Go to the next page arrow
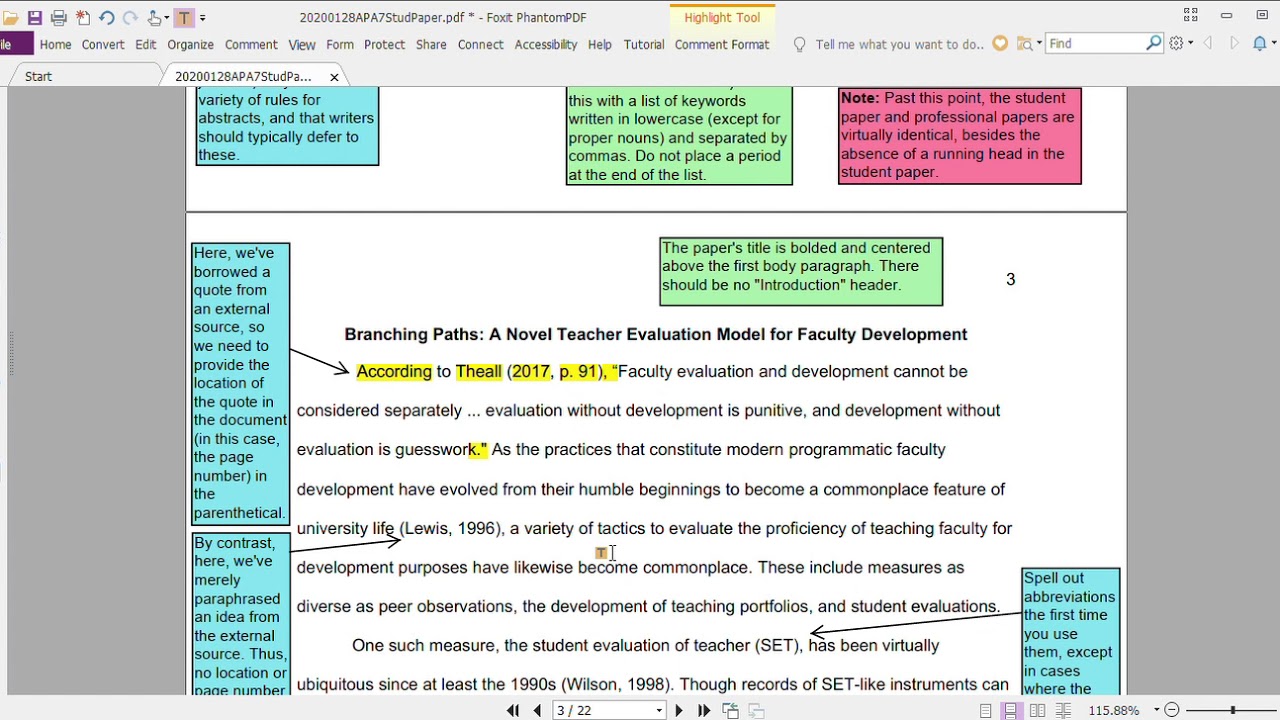 point(678,710)
